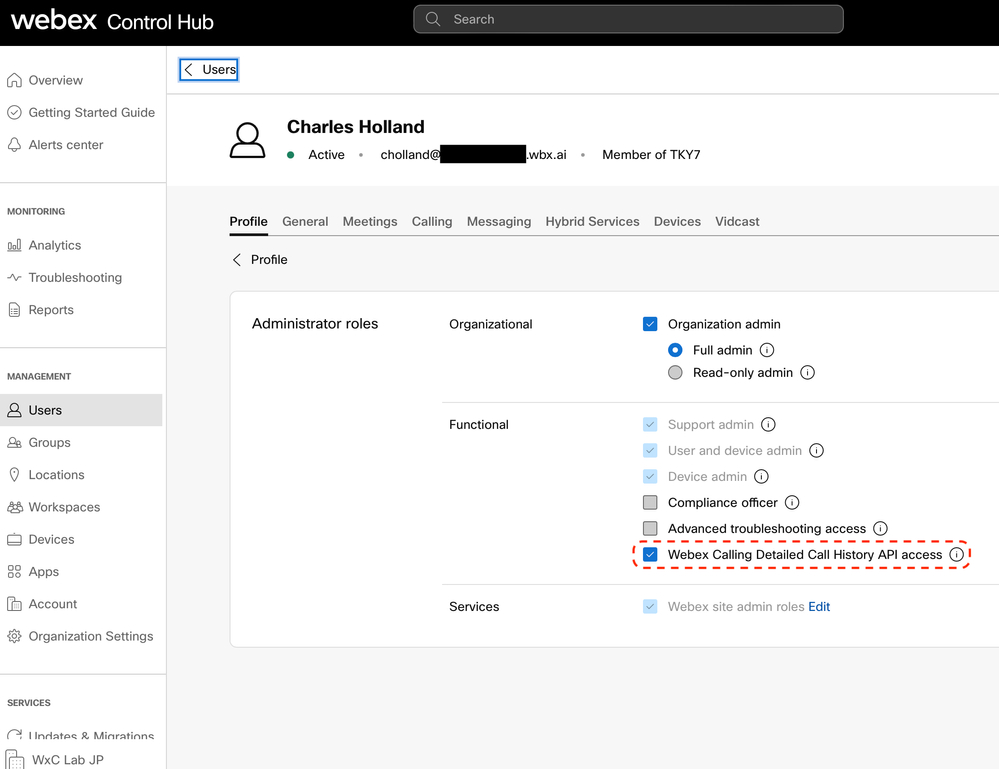Toggle the User and device admin checkbox
The width and height of the screenshot is (999, 769).
pos(650,450)
